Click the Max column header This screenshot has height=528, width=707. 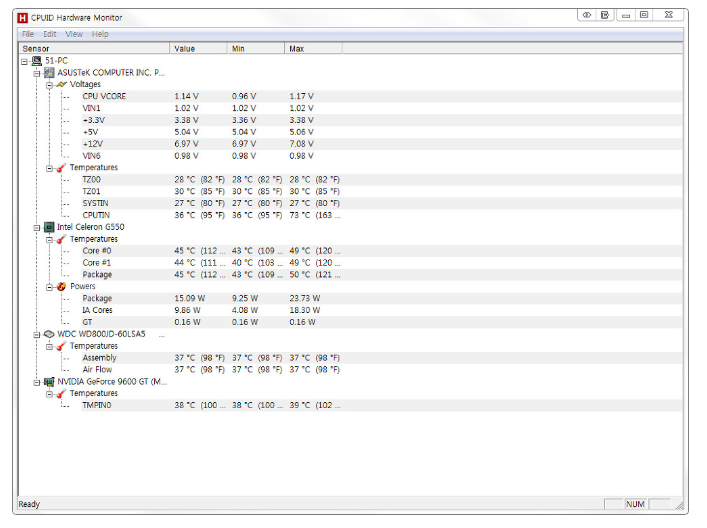[x=313, y=48]
